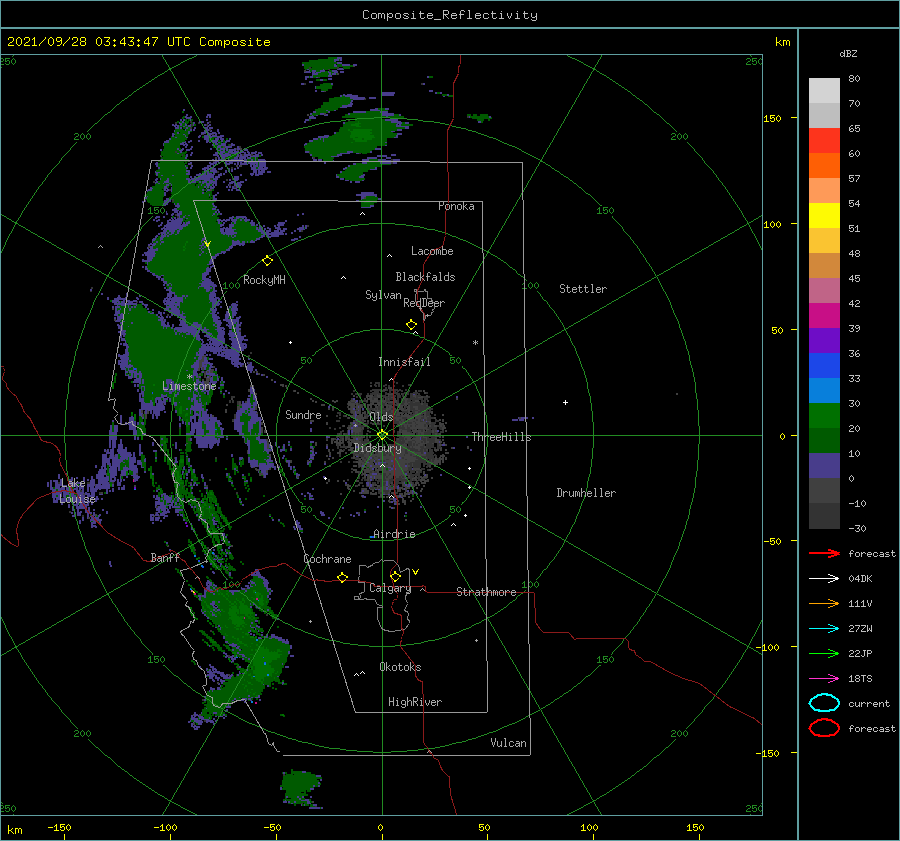
Task: Click orange swatch between 60 and 57
Action: click(824, 166)
